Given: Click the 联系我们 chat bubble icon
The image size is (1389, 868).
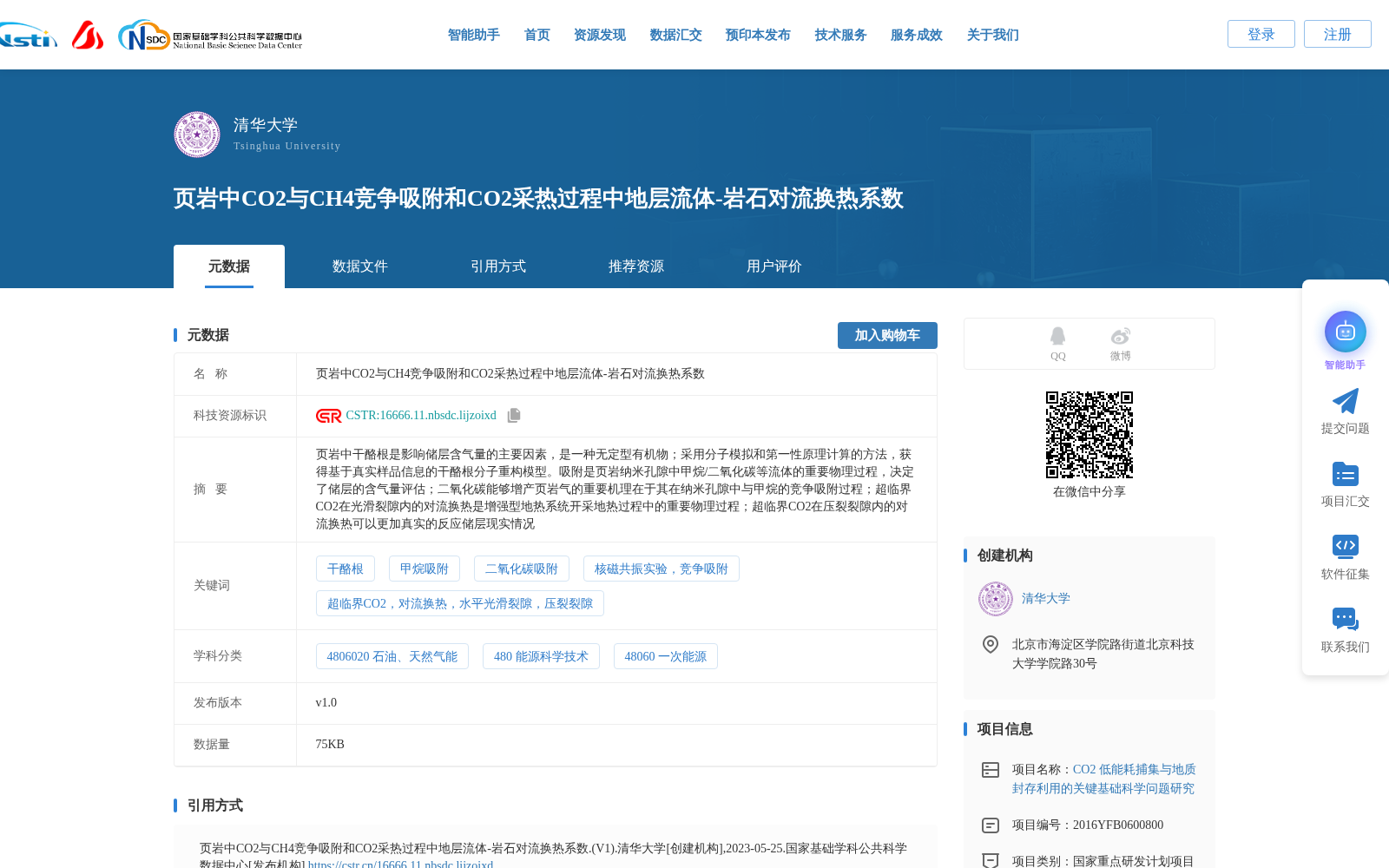Looking at the screenshot, I should [x=1346, y=619].
